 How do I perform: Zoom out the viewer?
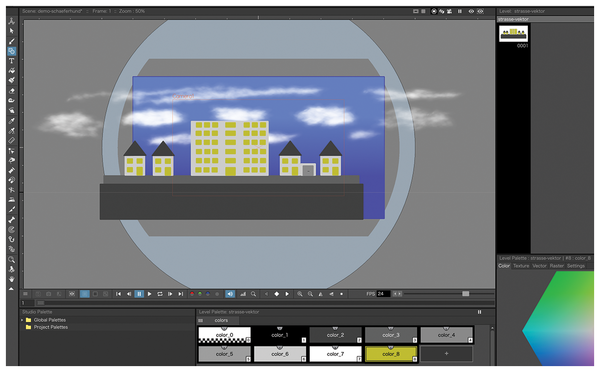(x=310, y=294)
